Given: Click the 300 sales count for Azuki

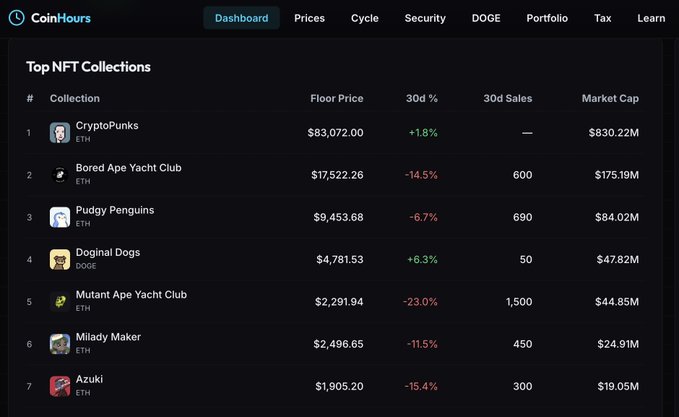Looking at the screenshot, I should point(522,386).
